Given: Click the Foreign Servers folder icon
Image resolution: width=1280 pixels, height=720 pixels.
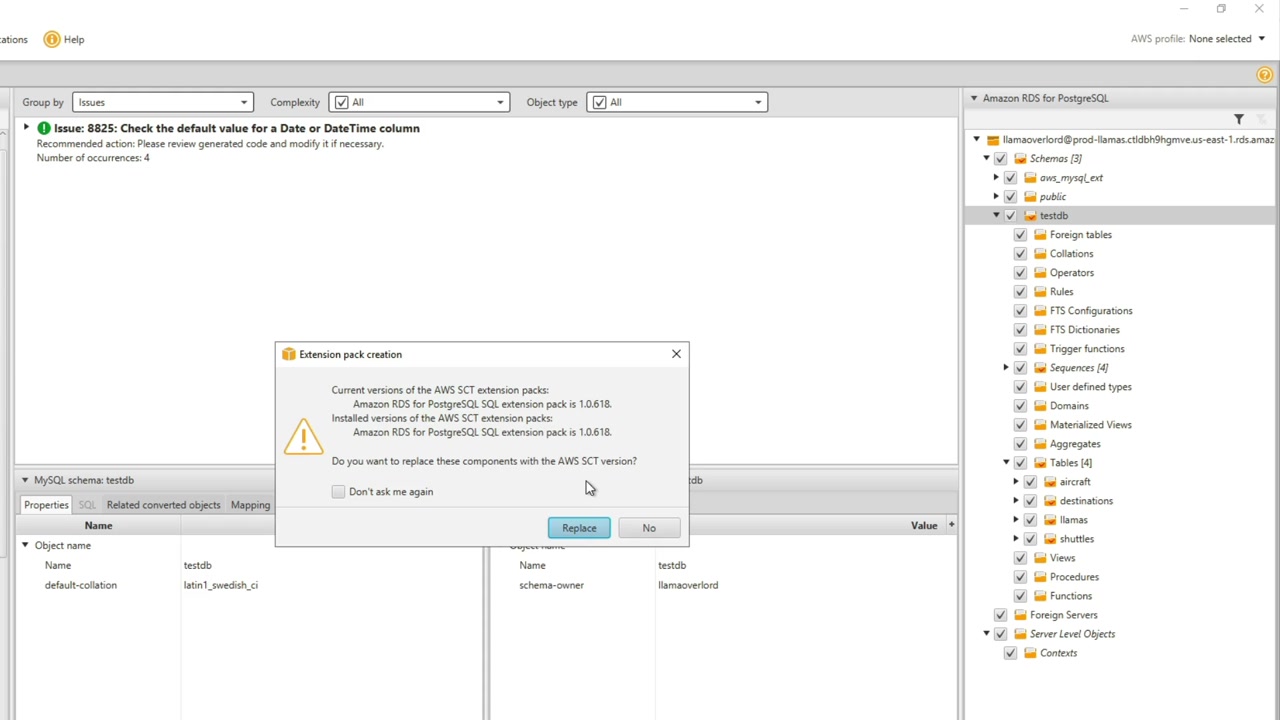Looking at the screenshot, I should point(1020,615).
